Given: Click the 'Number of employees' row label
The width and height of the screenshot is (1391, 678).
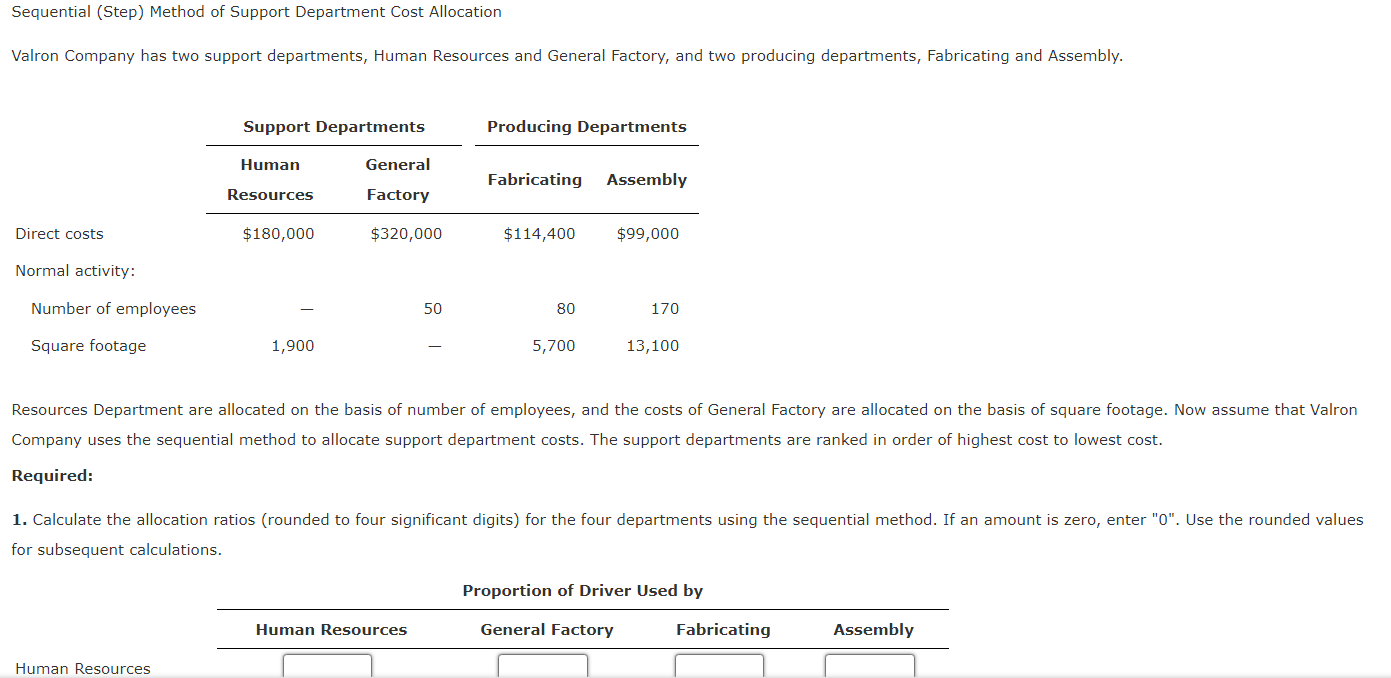Looking at the screenshot, I should (113, 309).
